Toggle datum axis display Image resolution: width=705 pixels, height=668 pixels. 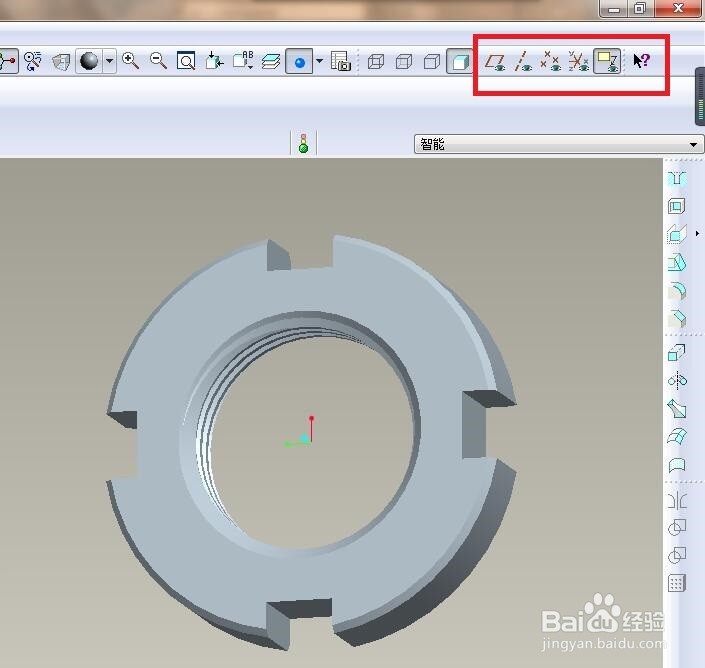[522, 61]
